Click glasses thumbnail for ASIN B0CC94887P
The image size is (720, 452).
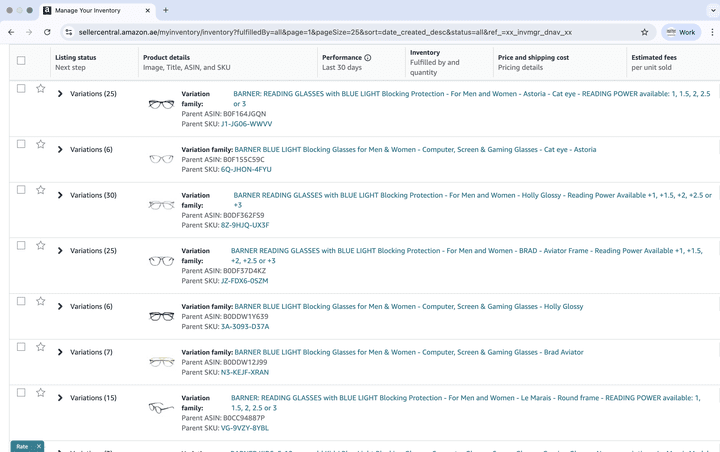tap(161, 407)
